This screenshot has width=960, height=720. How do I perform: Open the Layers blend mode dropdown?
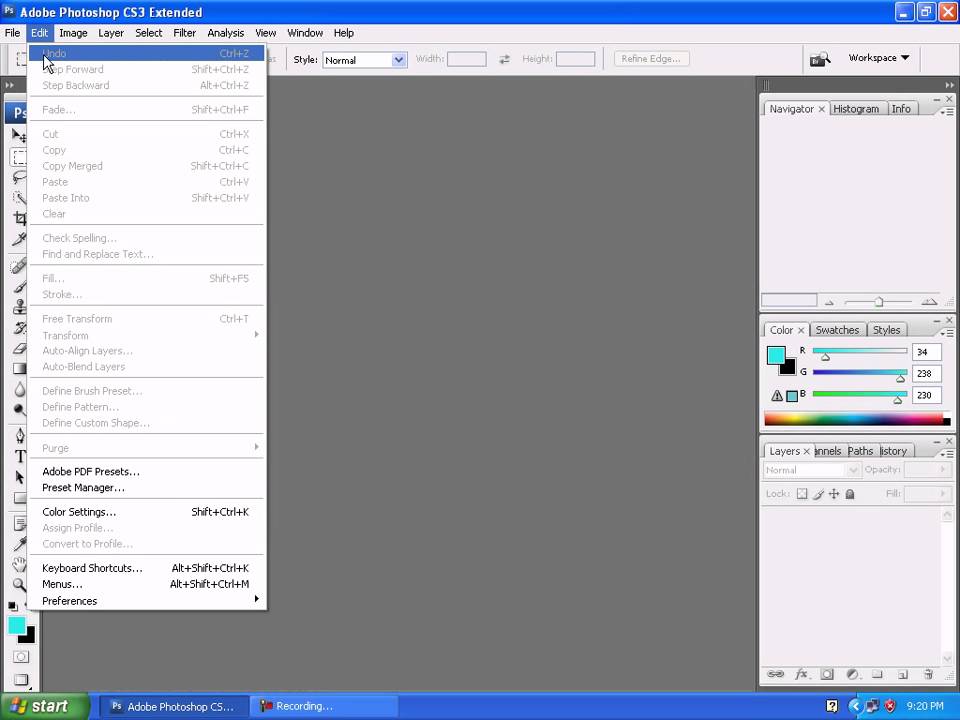[811, 470]
